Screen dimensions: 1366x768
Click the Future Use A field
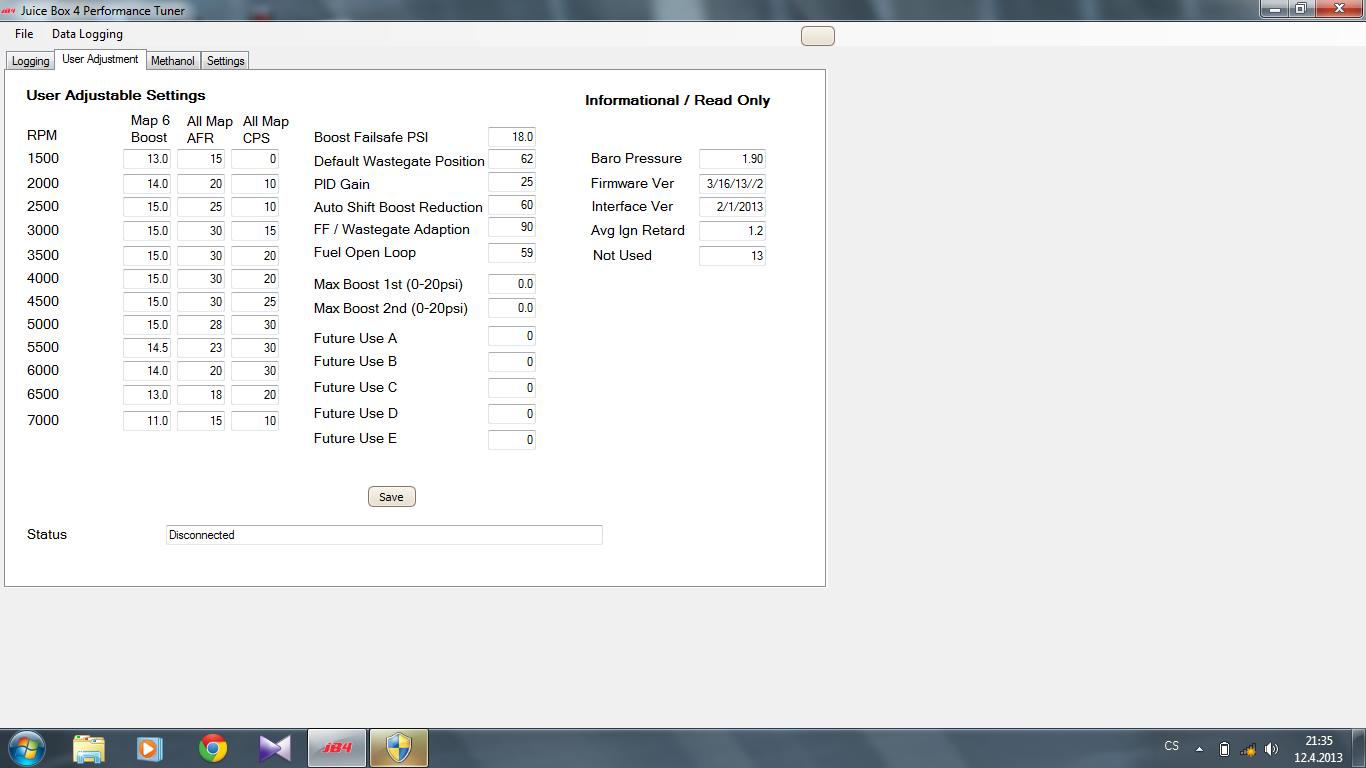coord(512,336)
